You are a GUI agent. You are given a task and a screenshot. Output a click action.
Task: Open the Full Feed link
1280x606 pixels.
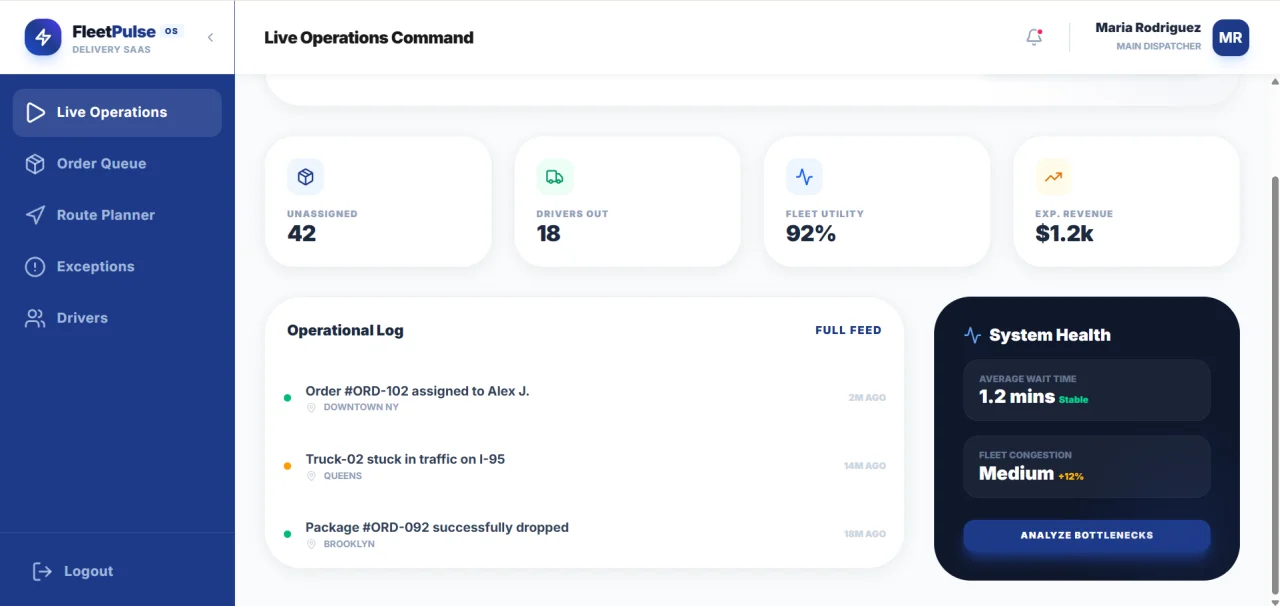pos(848,330)
